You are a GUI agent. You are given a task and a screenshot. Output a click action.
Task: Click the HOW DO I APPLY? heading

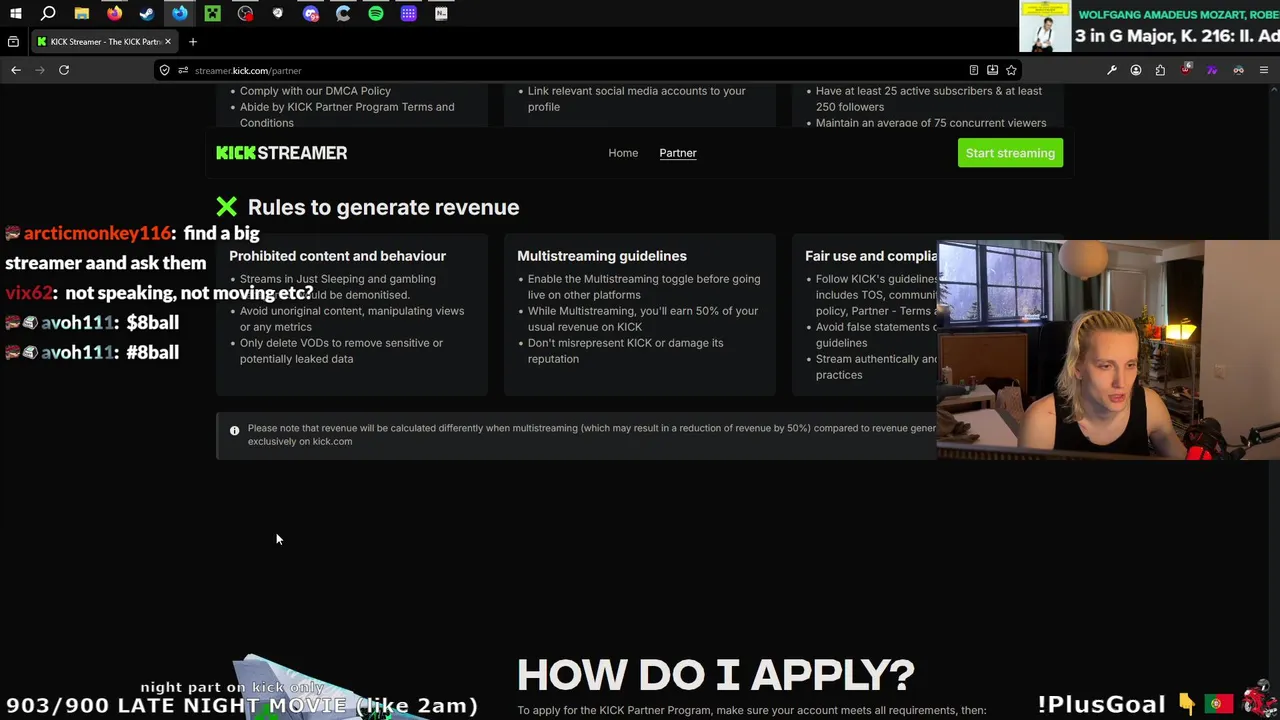(x=716, y=675)
